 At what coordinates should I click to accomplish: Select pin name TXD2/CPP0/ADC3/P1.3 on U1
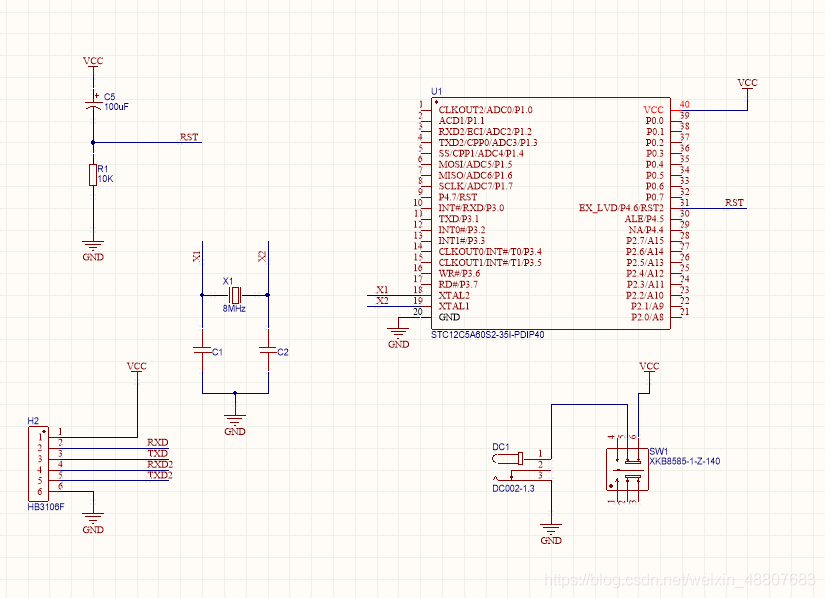point(488,143)
